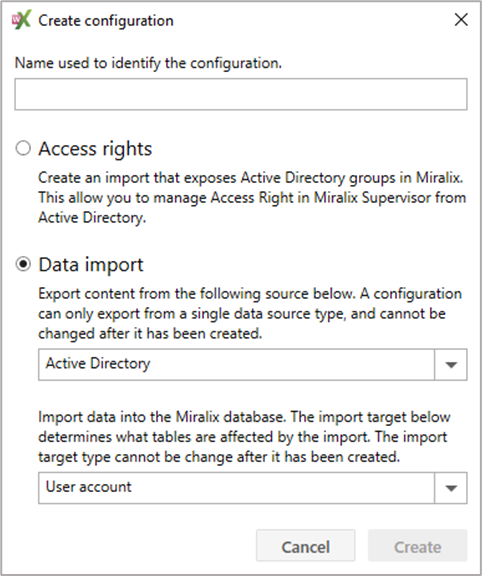The height and width of the screenshot is (576, 482).
Task: Select the Data import radio button
Action: point(23,264)
